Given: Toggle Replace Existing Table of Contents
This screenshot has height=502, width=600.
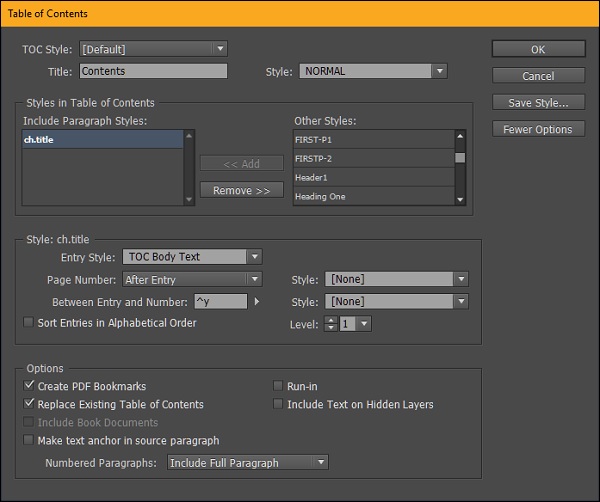Looking at the screenshot, I should pyautogui.click(x=28, y=405).
